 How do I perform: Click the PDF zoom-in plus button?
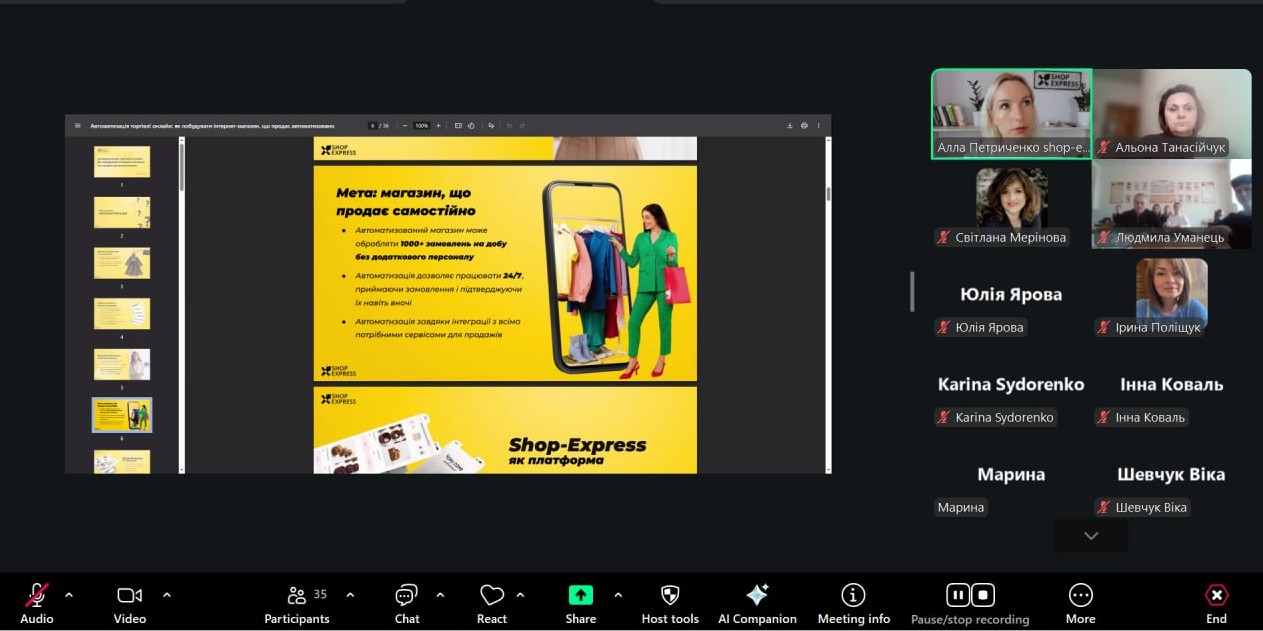[x=439, y=126]
